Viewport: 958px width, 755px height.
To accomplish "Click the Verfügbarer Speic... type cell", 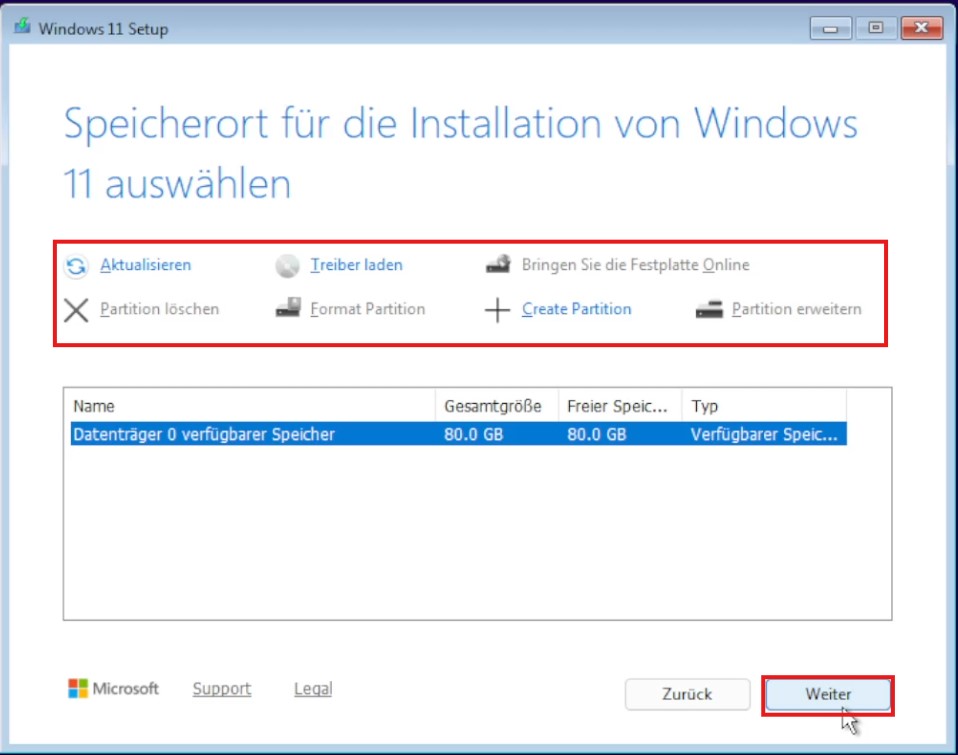I will pos(764,434).
